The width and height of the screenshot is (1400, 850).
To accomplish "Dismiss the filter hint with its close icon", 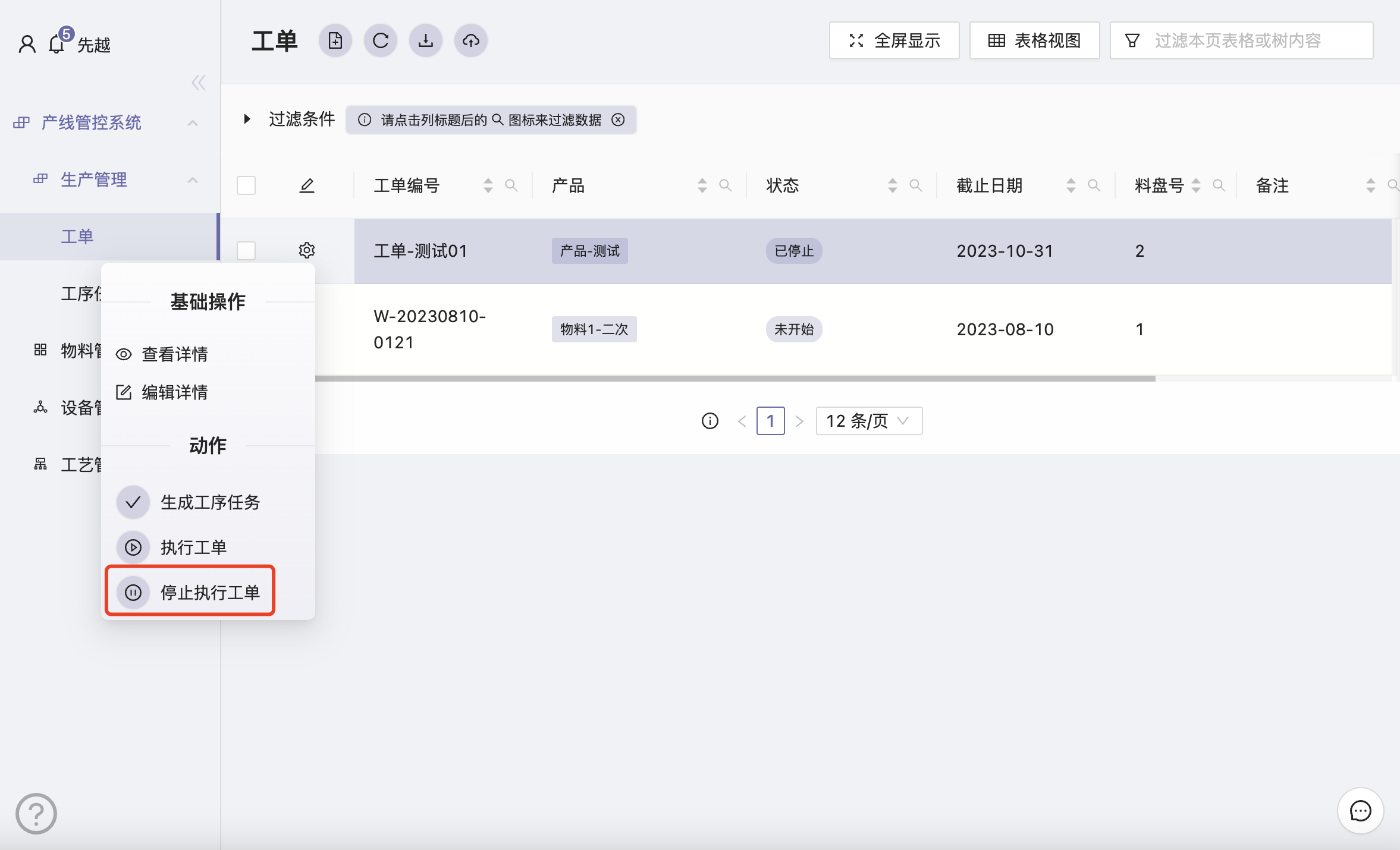I will tap(619, 120).
